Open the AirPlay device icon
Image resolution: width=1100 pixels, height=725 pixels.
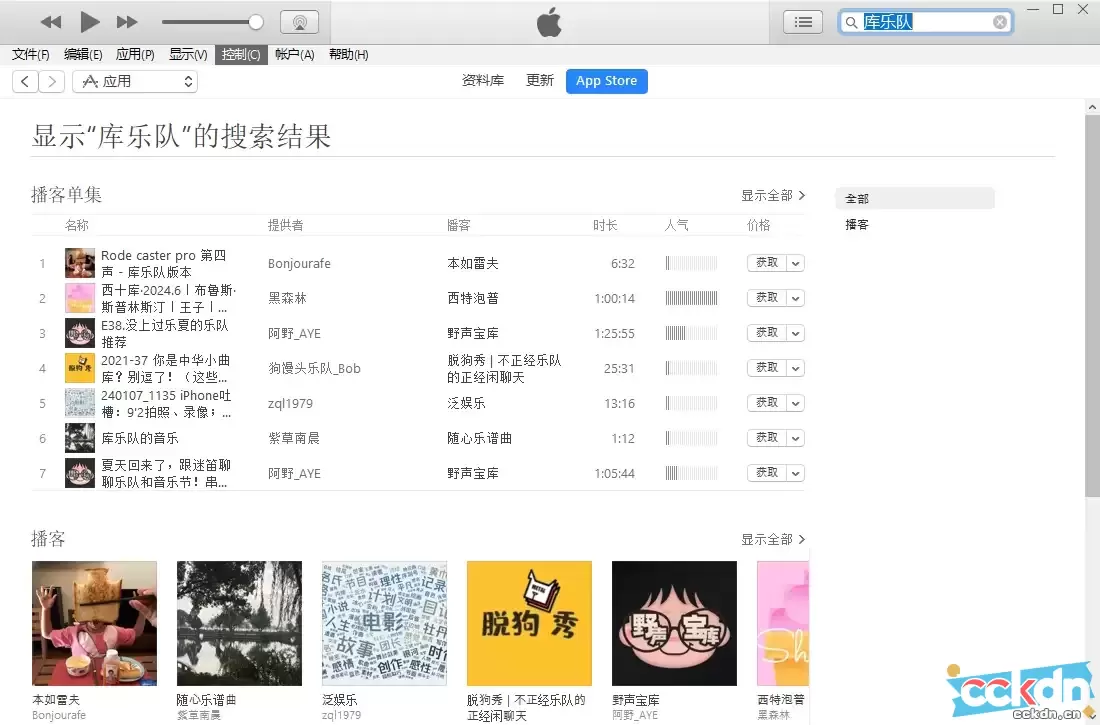tap(299, 21)
